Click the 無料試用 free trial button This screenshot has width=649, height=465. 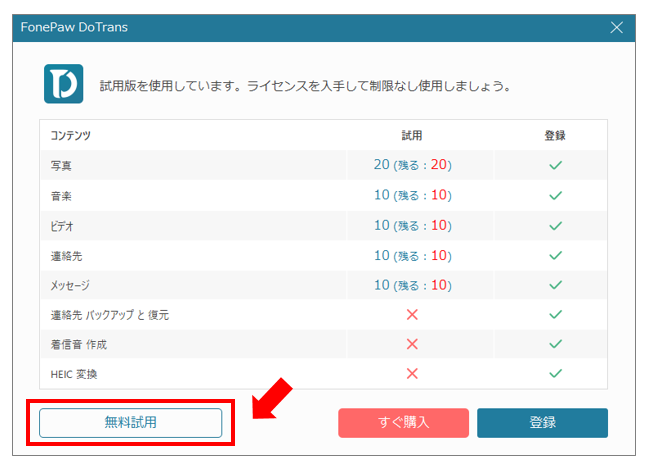point(130,423)
